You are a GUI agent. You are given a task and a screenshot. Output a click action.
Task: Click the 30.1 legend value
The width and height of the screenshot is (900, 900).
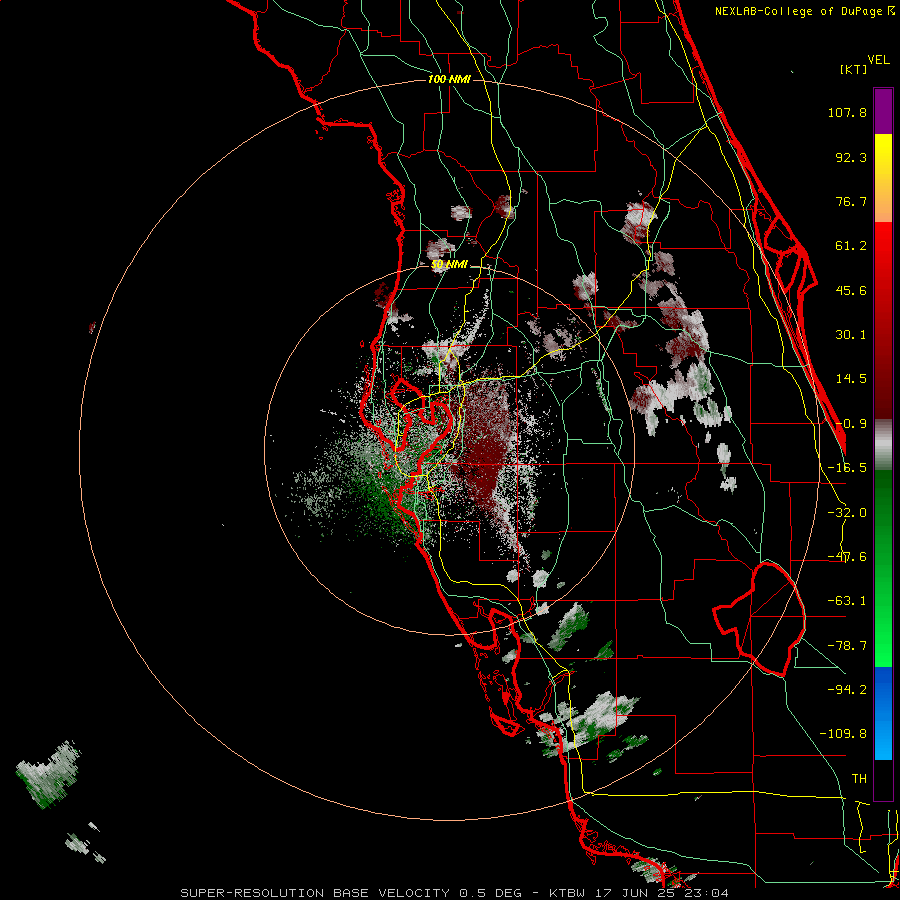pos(851,335)
